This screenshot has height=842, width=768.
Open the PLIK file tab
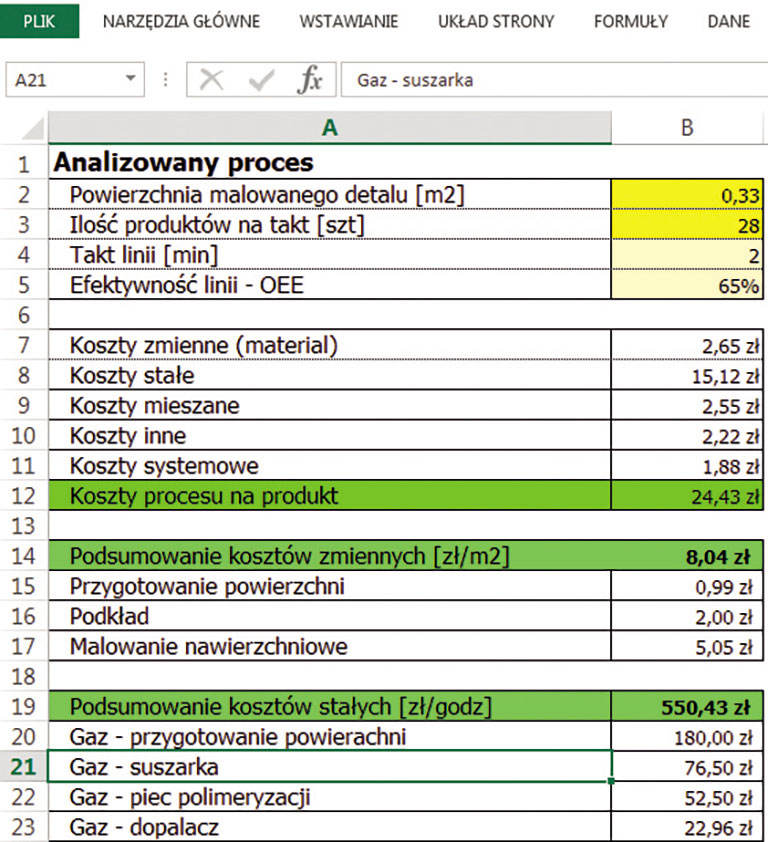pos(39,21)
